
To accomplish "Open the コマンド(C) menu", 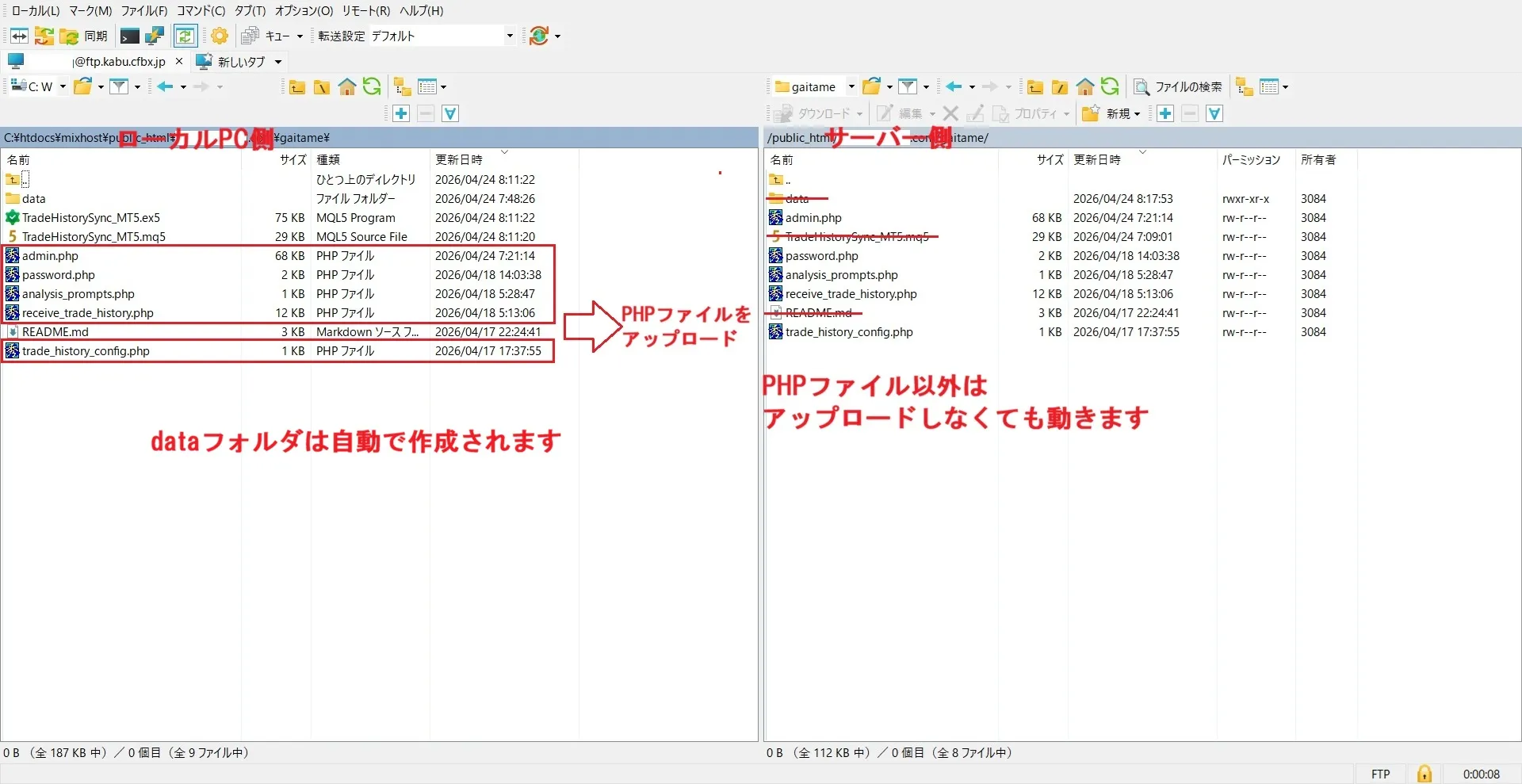I will 201,11.
